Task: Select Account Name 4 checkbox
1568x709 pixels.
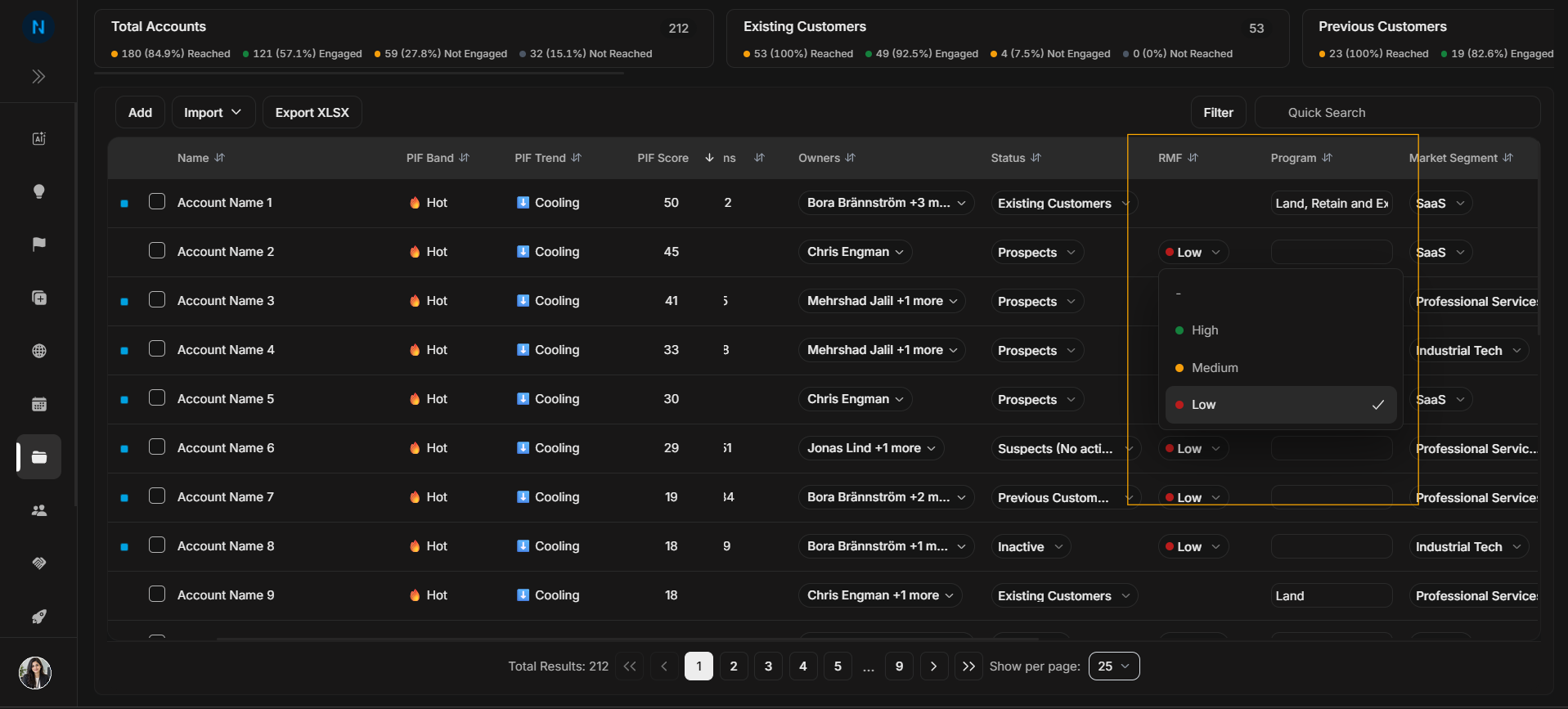Action: (157, 348)
